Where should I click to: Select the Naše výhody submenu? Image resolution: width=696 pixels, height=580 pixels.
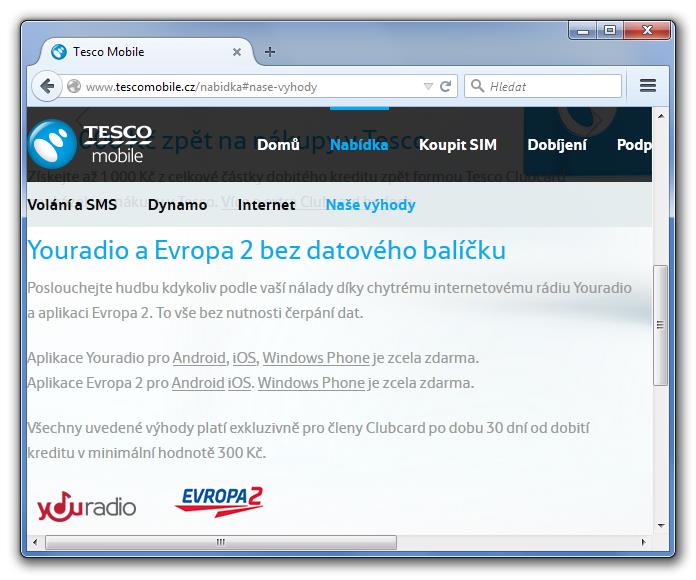(371, 205)
